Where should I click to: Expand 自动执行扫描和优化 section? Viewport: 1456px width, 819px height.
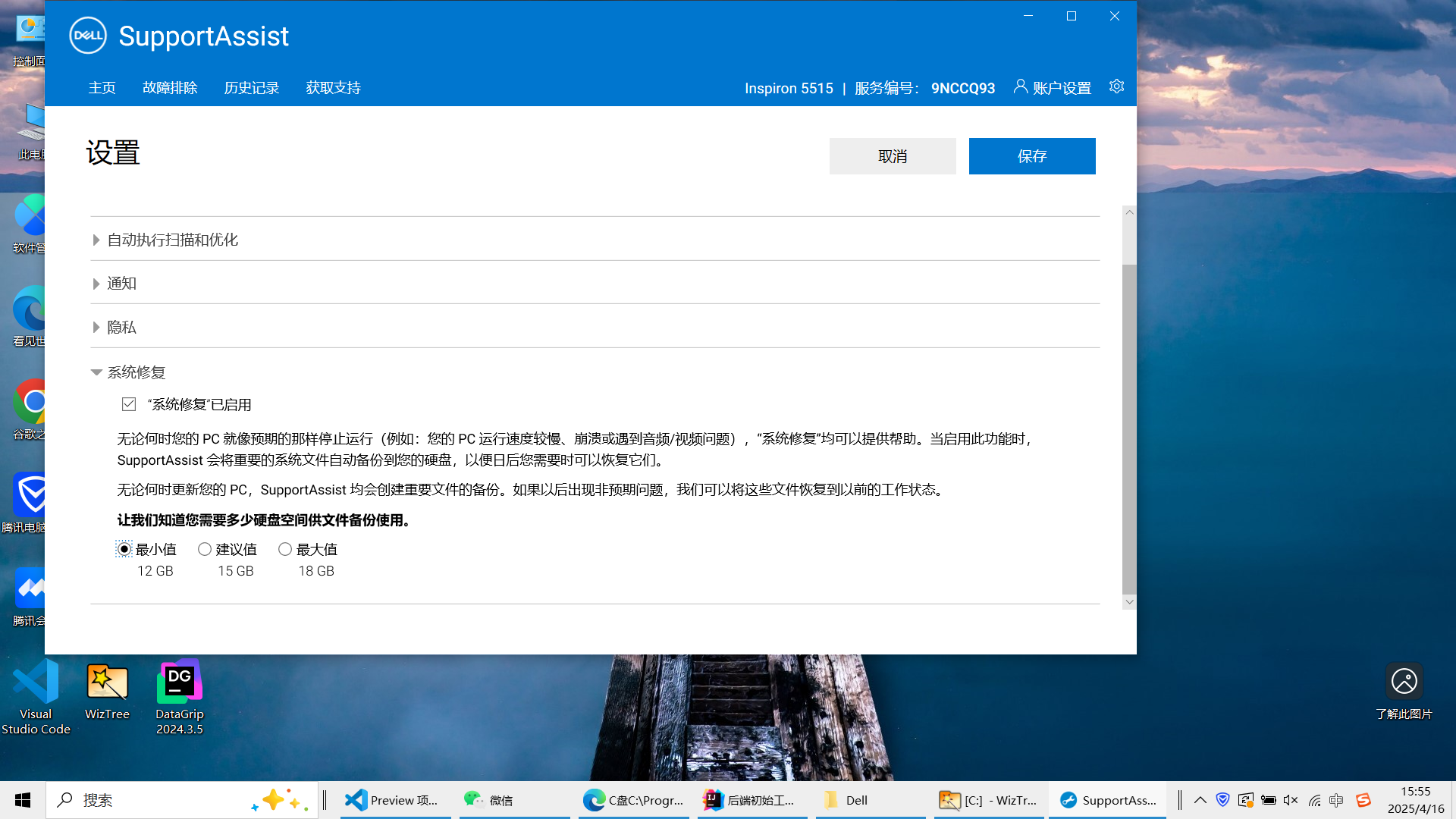coord(173,240)
